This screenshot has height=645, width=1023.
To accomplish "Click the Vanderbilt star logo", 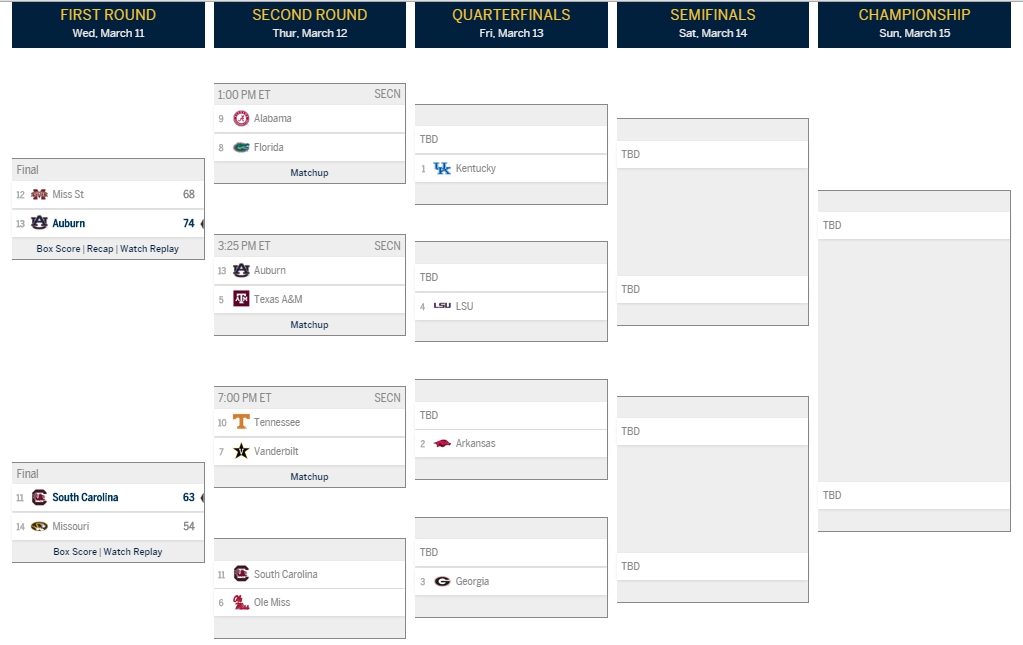I will tap(241, 451).
